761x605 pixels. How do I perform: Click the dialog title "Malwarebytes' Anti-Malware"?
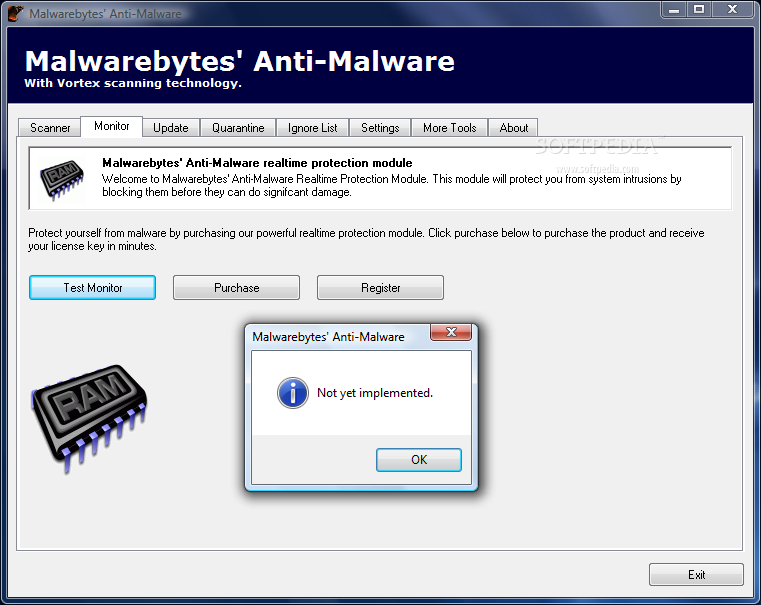[x=328, y=337]
